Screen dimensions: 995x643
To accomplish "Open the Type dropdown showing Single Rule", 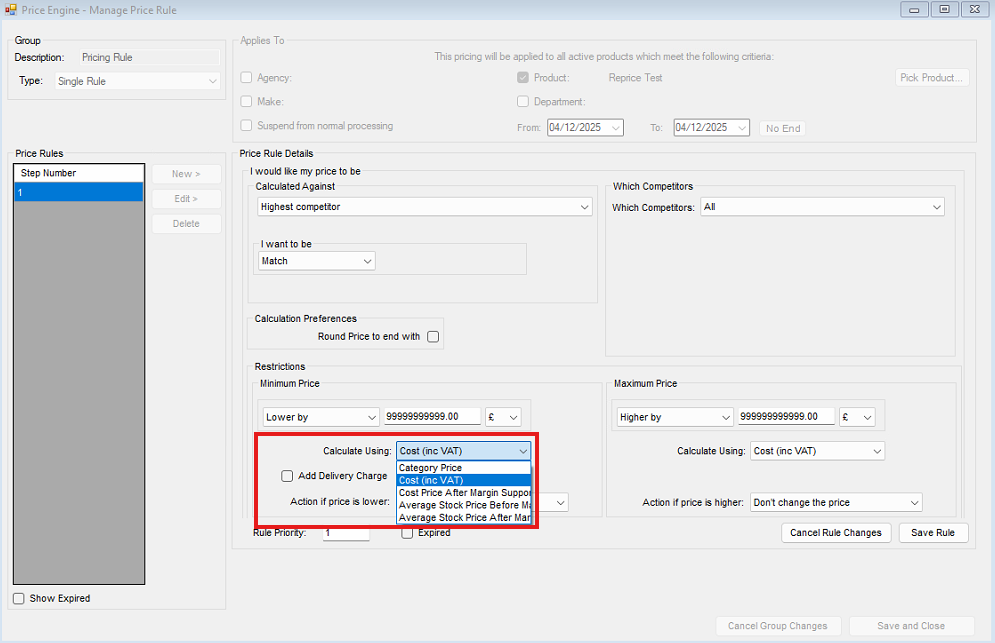I will (x=137, y=81).
